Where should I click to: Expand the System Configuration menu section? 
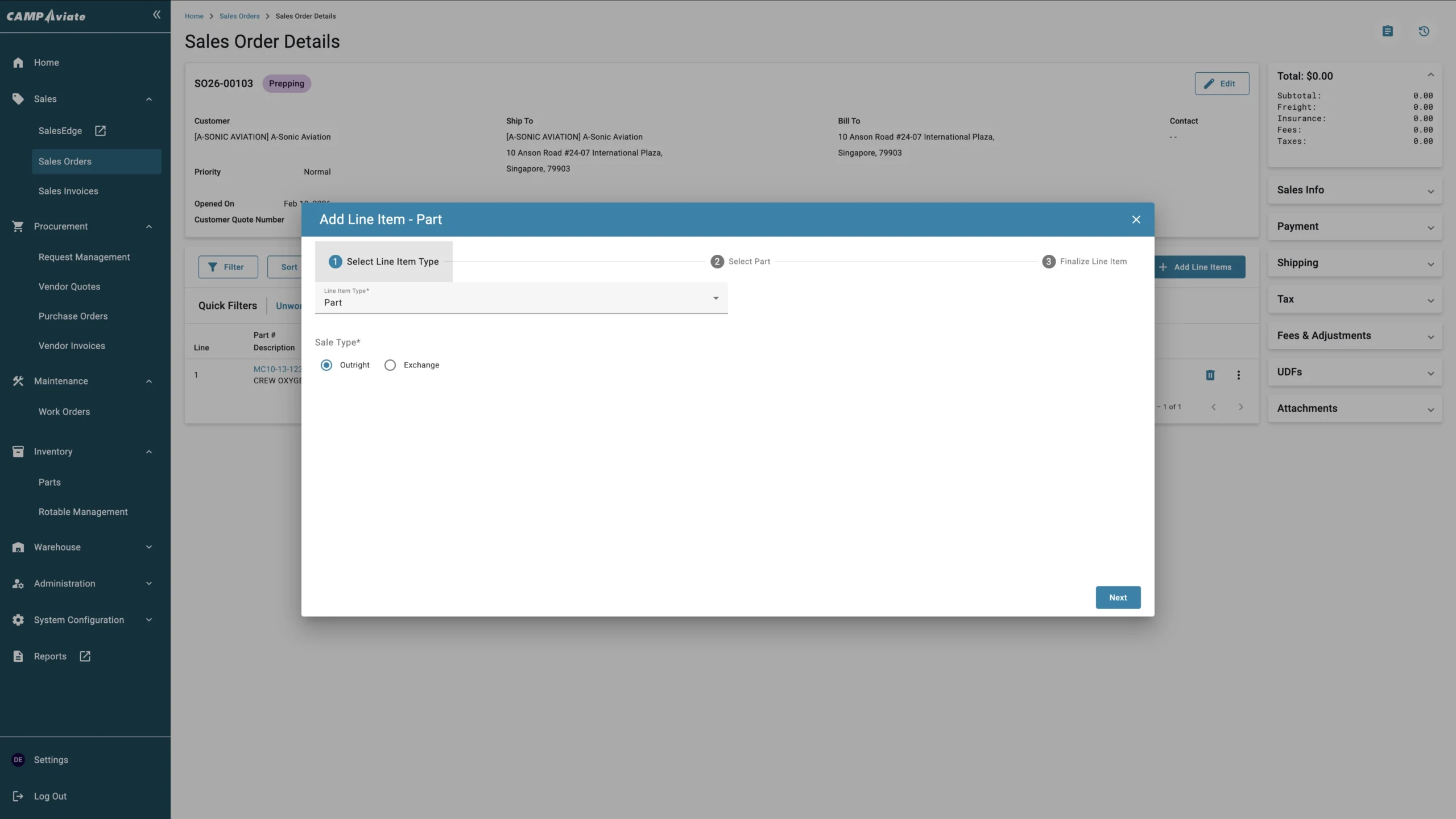149,620
